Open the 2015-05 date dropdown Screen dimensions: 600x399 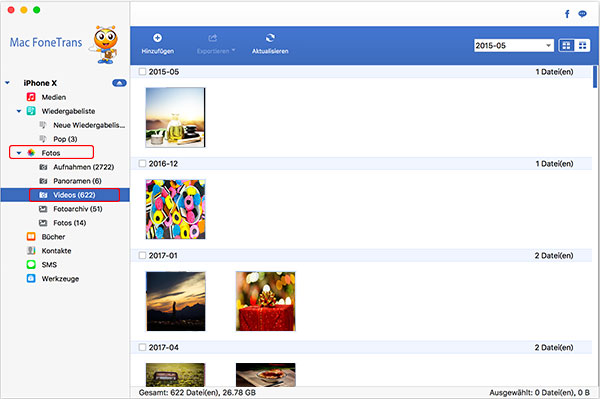[x=514, y=46]
